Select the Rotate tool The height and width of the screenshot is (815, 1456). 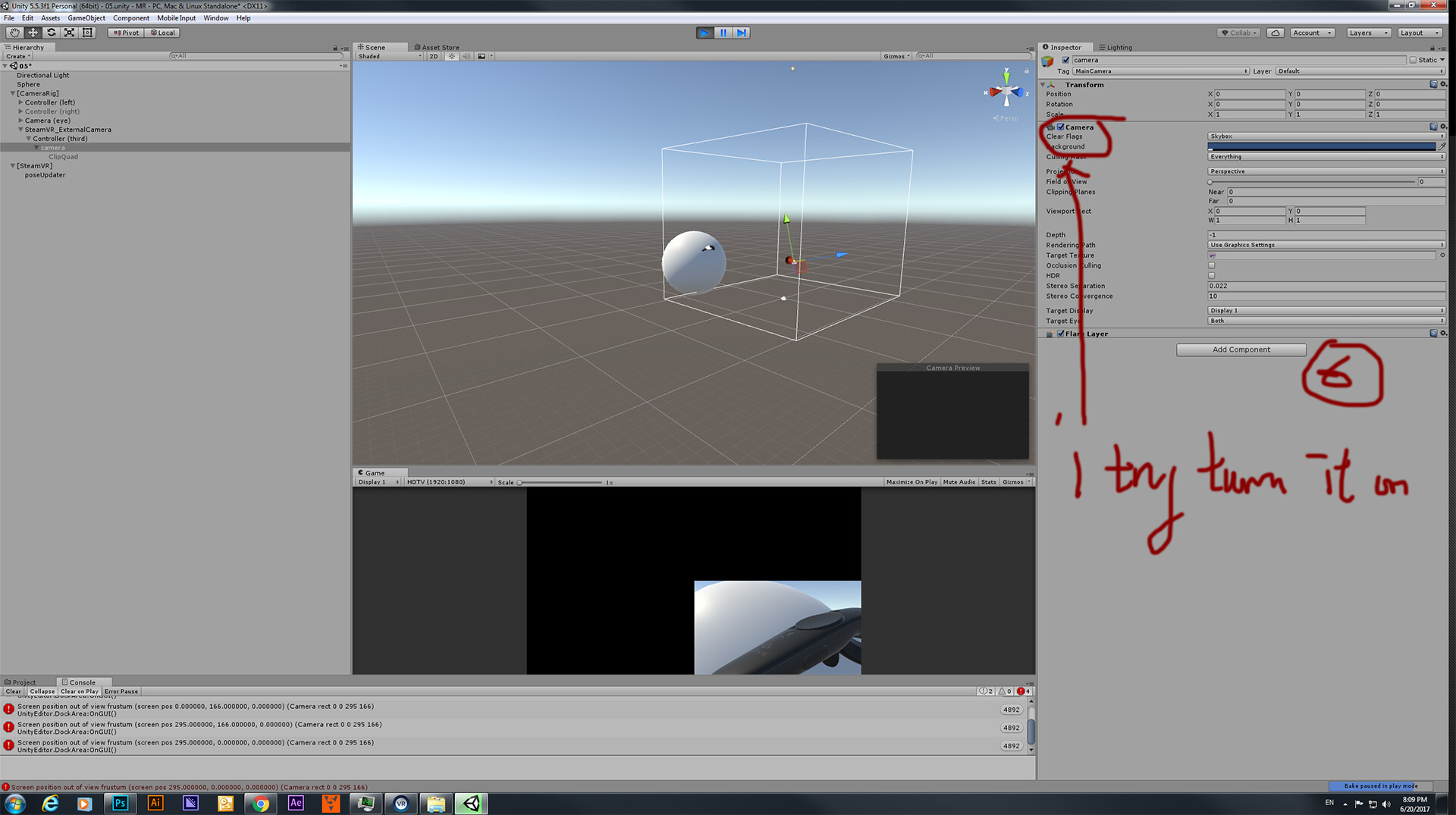pos(51,33)
